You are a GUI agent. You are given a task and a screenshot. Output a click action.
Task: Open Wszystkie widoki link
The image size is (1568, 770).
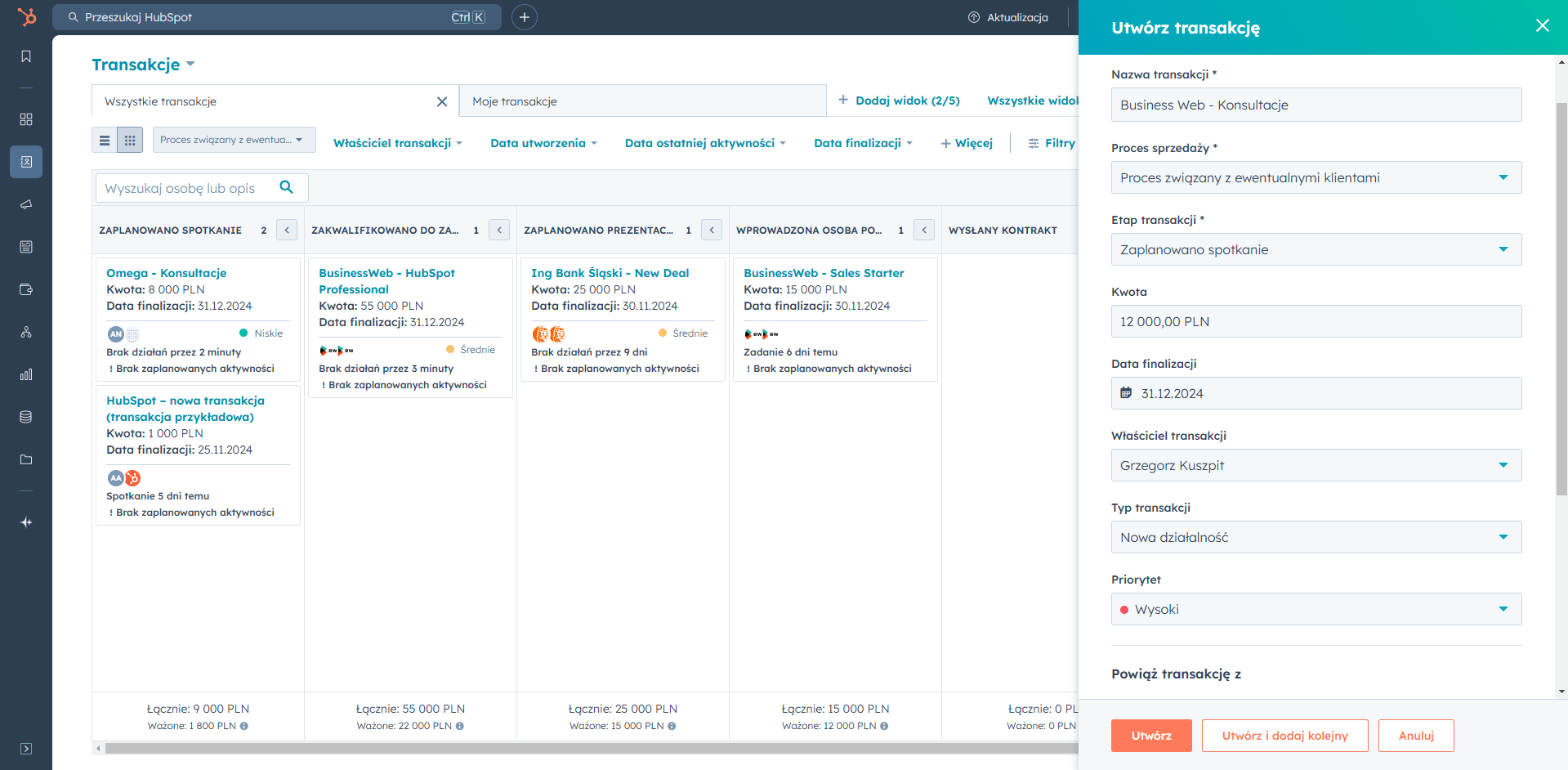1033,101
